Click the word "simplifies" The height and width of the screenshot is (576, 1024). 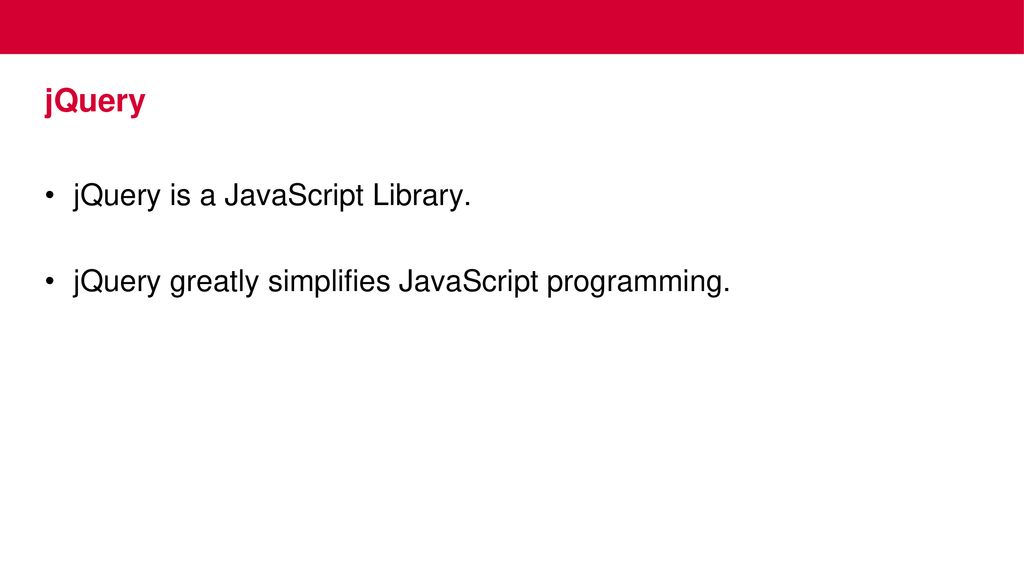329,282
